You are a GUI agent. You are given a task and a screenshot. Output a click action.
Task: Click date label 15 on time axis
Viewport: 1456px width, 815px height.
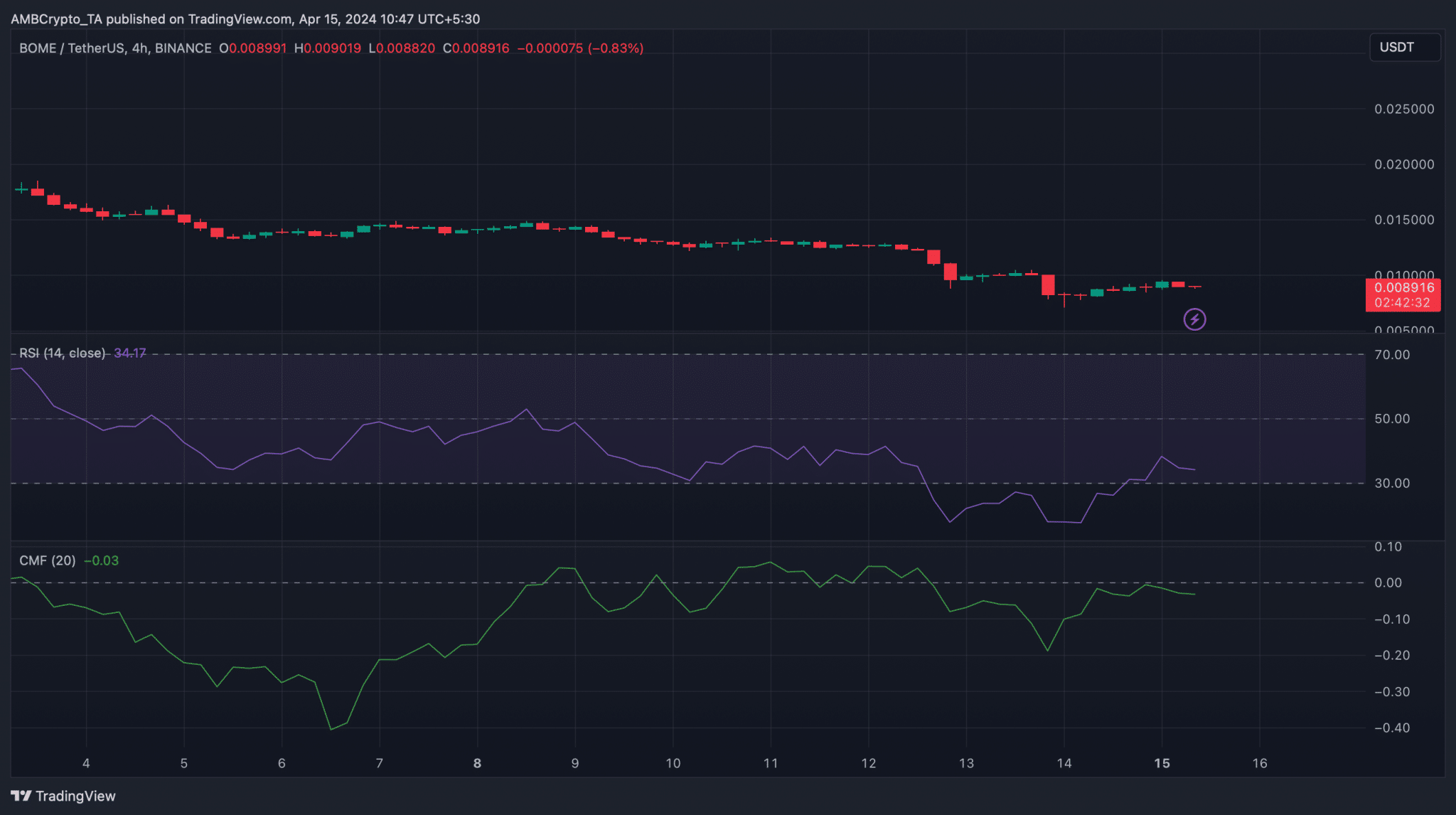[x=1162, y=763]
